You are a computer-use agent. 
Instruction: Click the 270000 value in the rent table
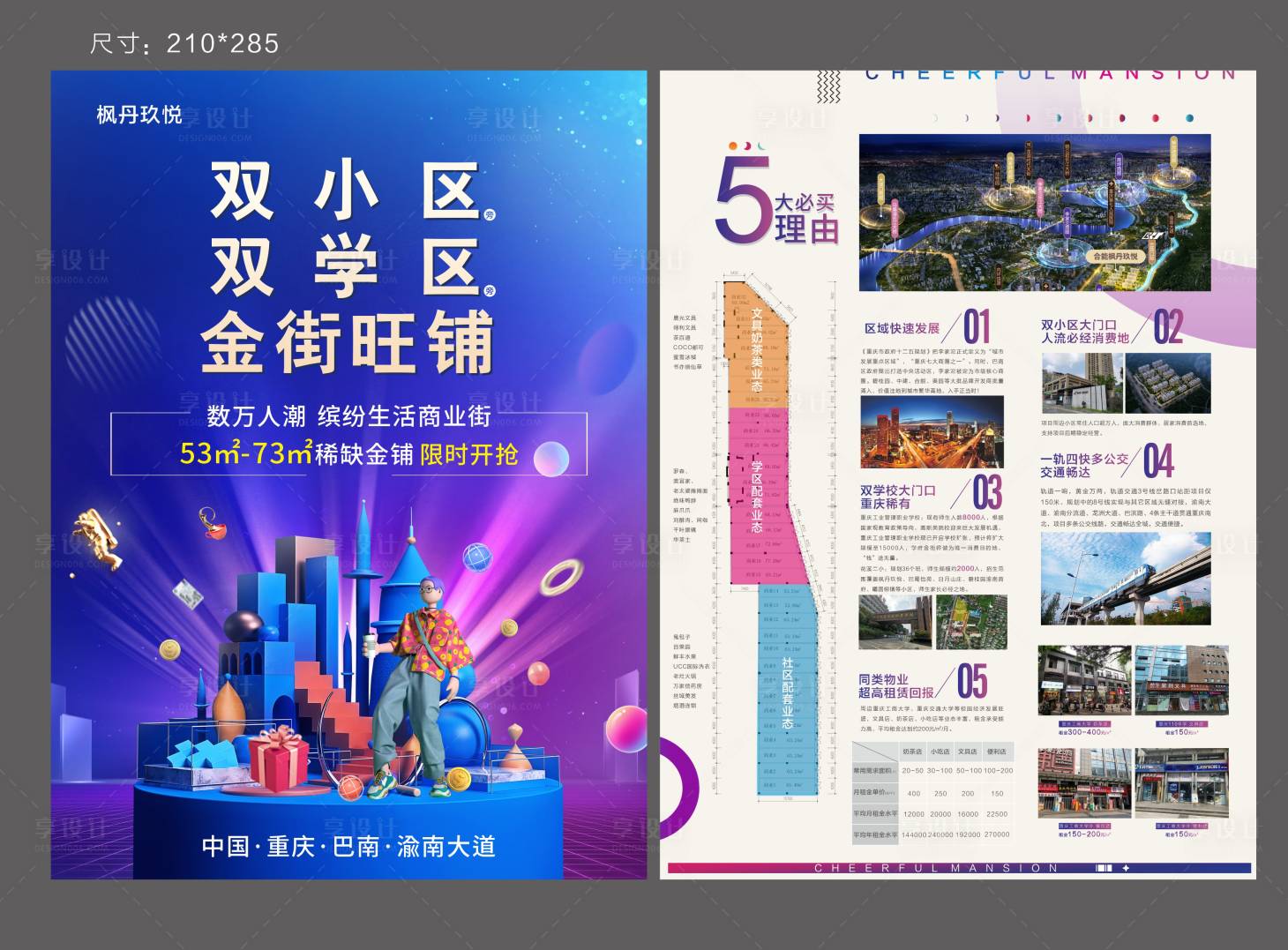[997, 834]
